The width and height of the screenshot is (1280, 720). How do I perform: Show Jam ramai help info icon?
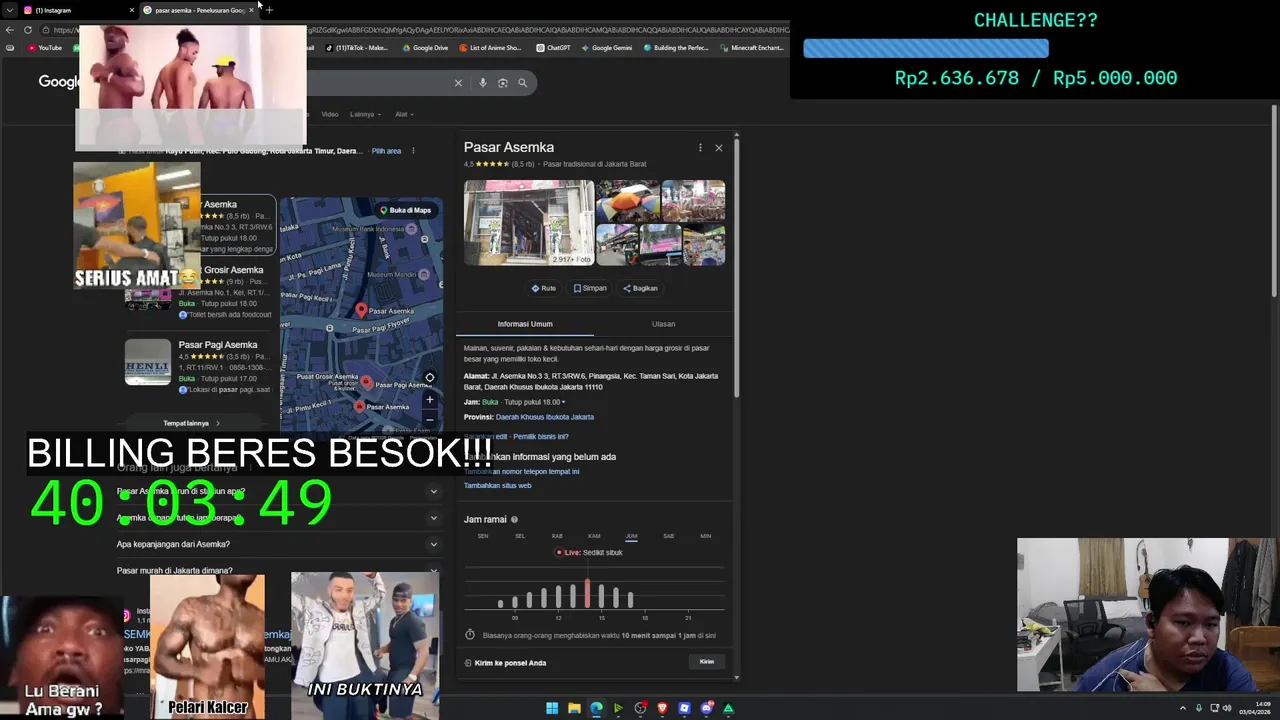pos(515,520)
